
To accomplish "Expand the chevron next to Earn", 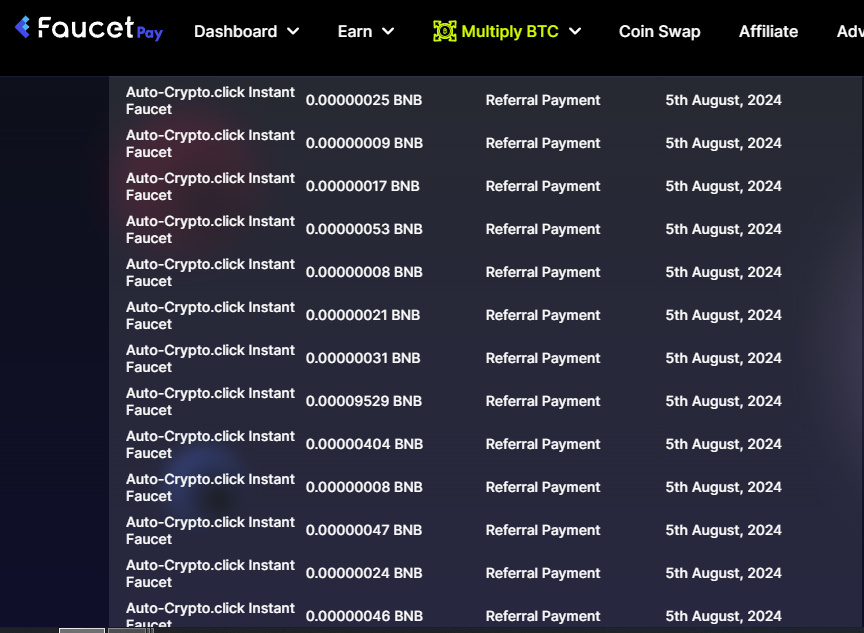I will tap(388, 31).
